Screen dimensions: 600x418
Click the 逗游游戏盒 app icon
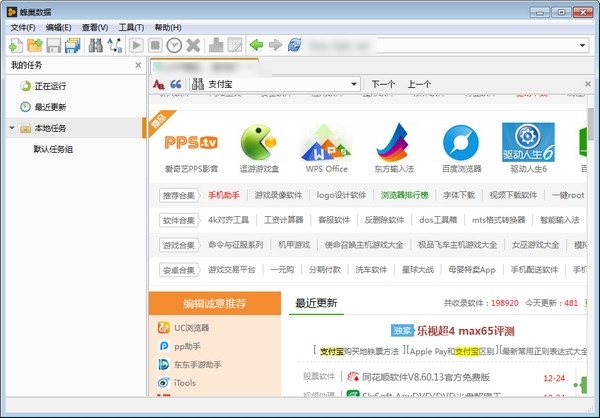pyautogui.click(x=259, y=142)
